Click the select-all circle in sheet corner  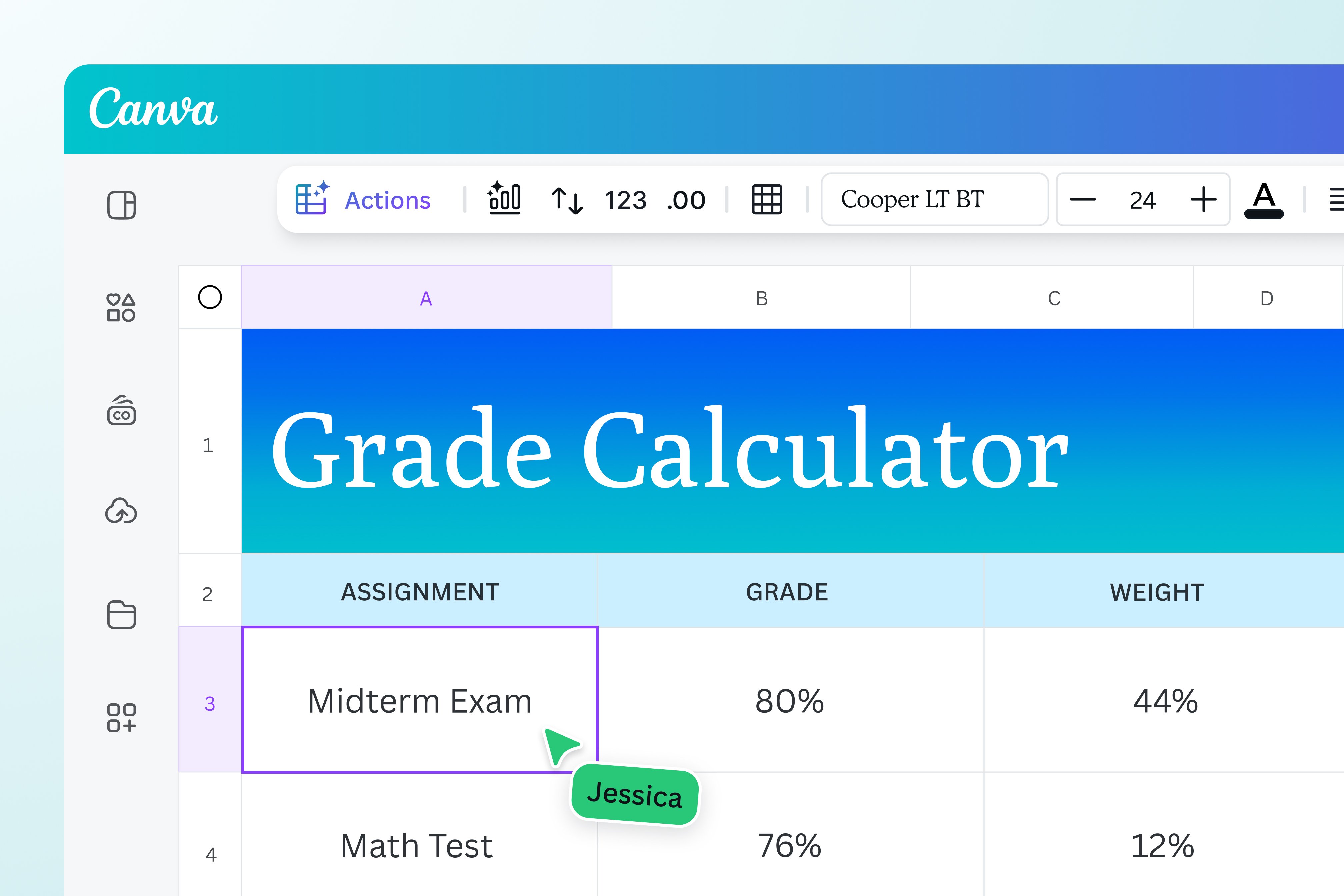pyautogui.click(x=210, y=297)
